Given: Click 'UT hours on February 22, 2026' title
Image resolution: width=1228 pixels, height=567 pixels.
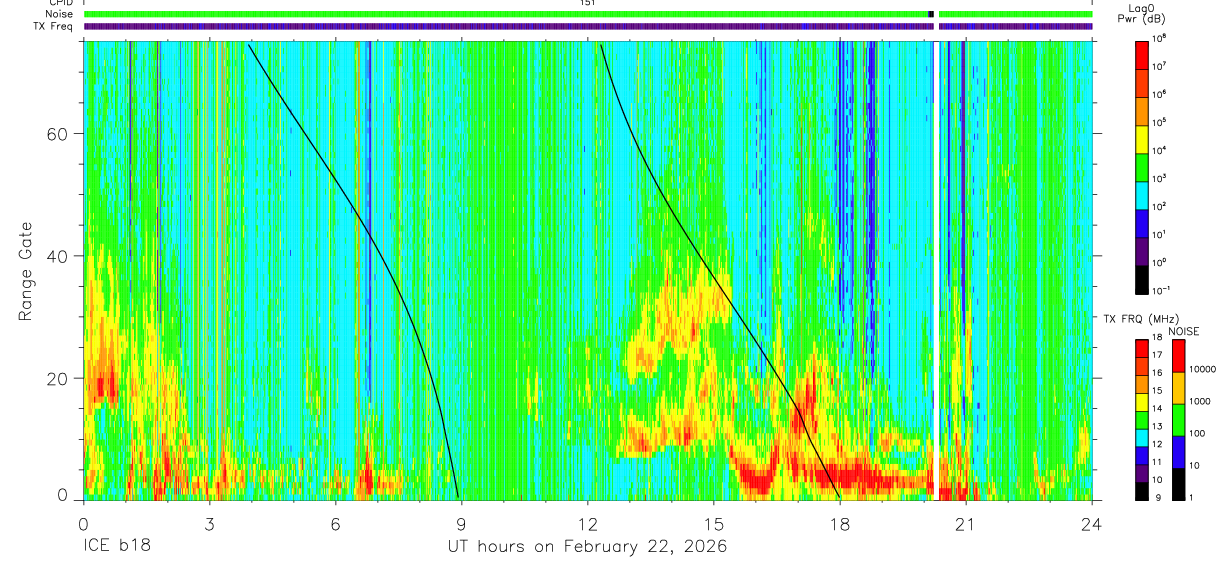Looking at the screenshot, I should 586,547.
